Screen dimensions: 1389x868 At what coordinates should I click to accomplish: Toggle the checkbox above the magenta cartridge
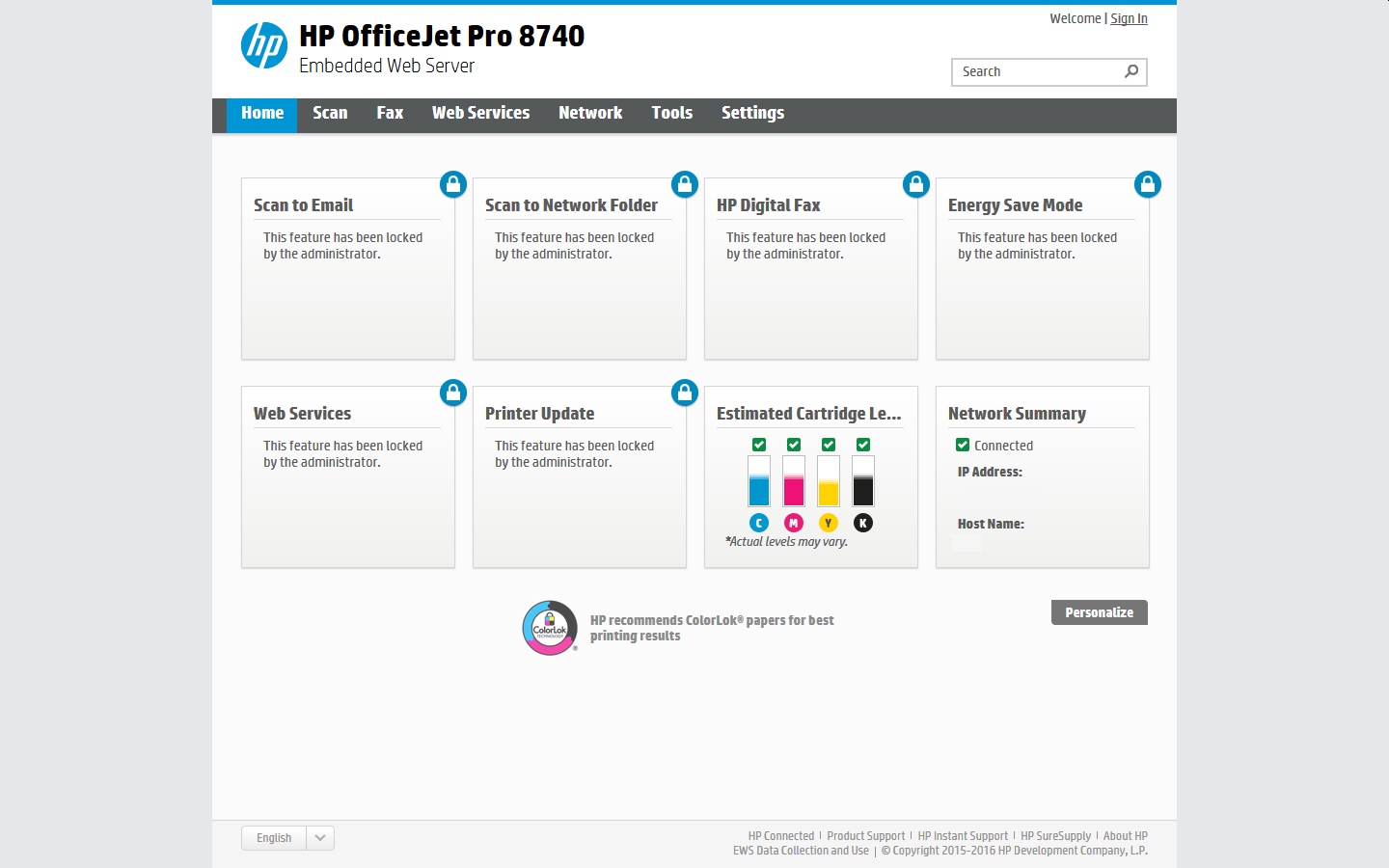[794, 445]
